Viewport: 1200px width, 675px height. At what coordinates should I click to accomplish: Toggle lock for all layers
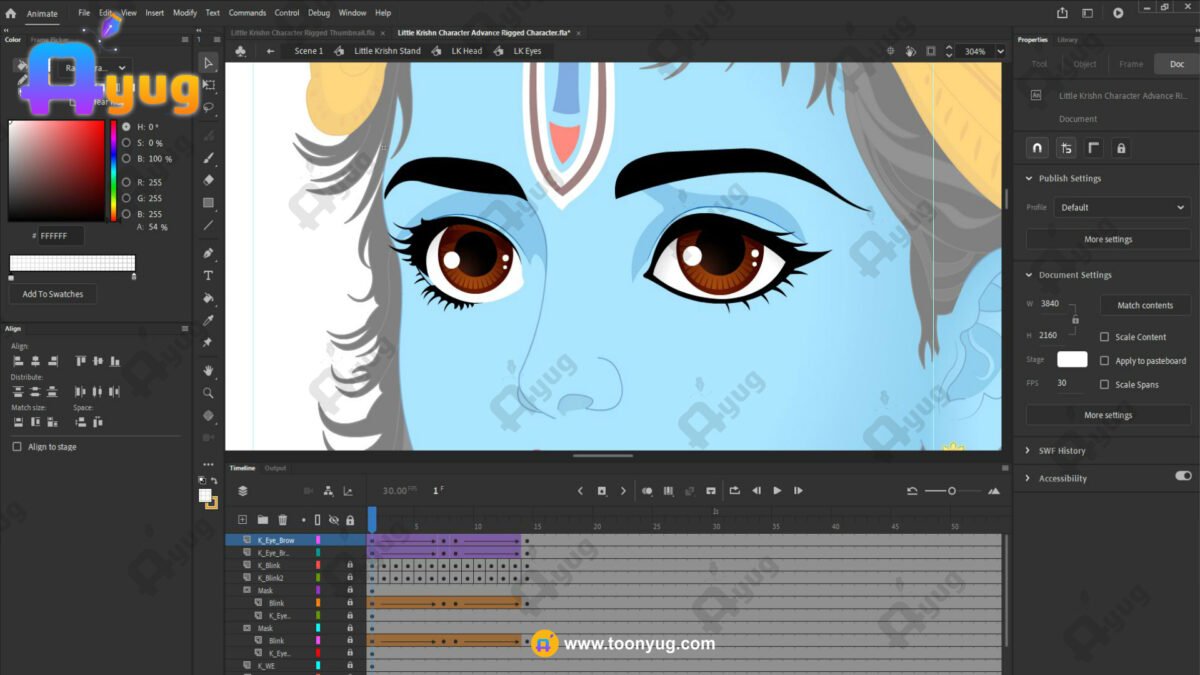pos(350,520)
